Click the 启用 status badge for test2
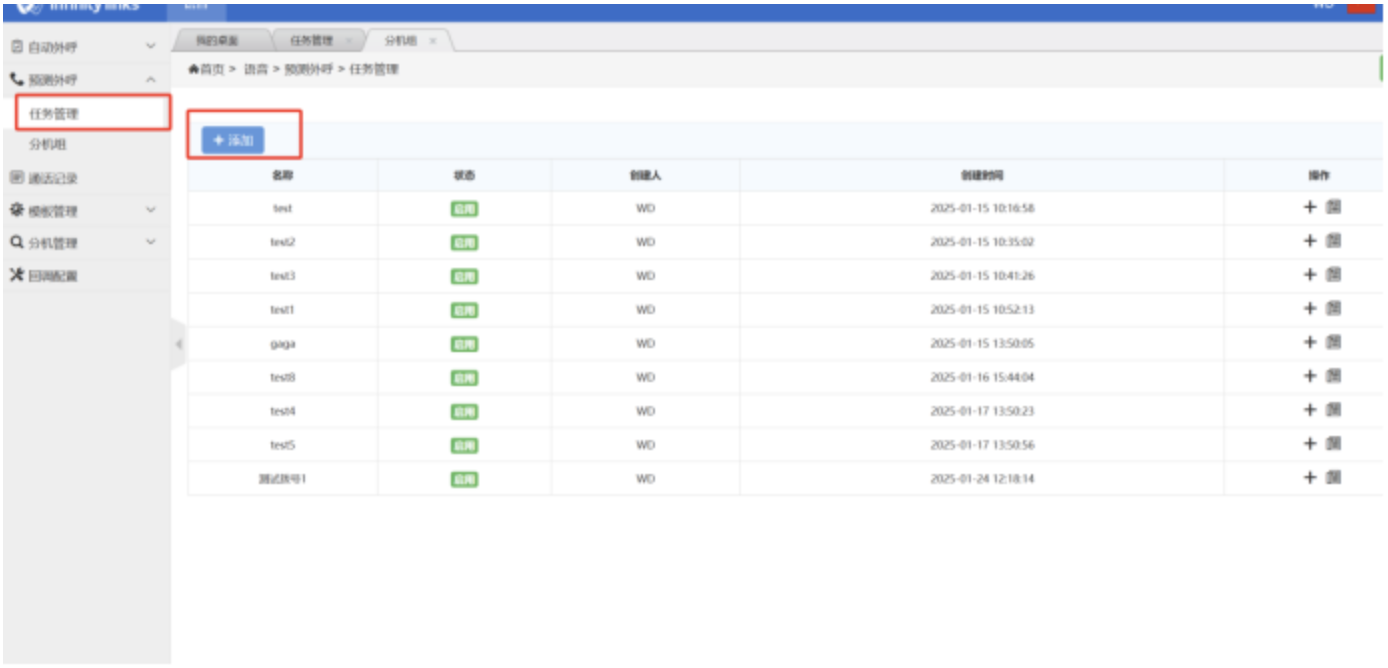The image size is (1388, 668). (464, 243)
